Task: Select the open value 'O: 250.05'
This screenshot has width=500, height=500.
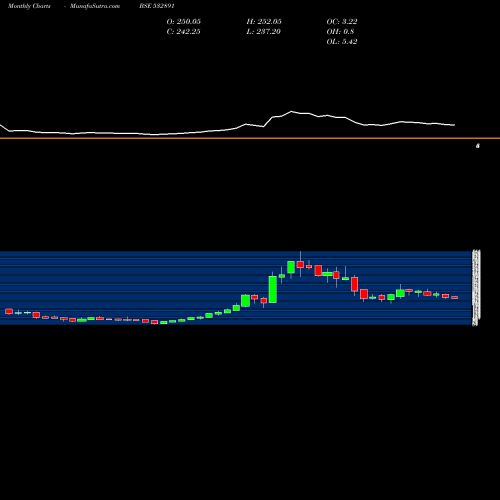Action: coord(184,22)
